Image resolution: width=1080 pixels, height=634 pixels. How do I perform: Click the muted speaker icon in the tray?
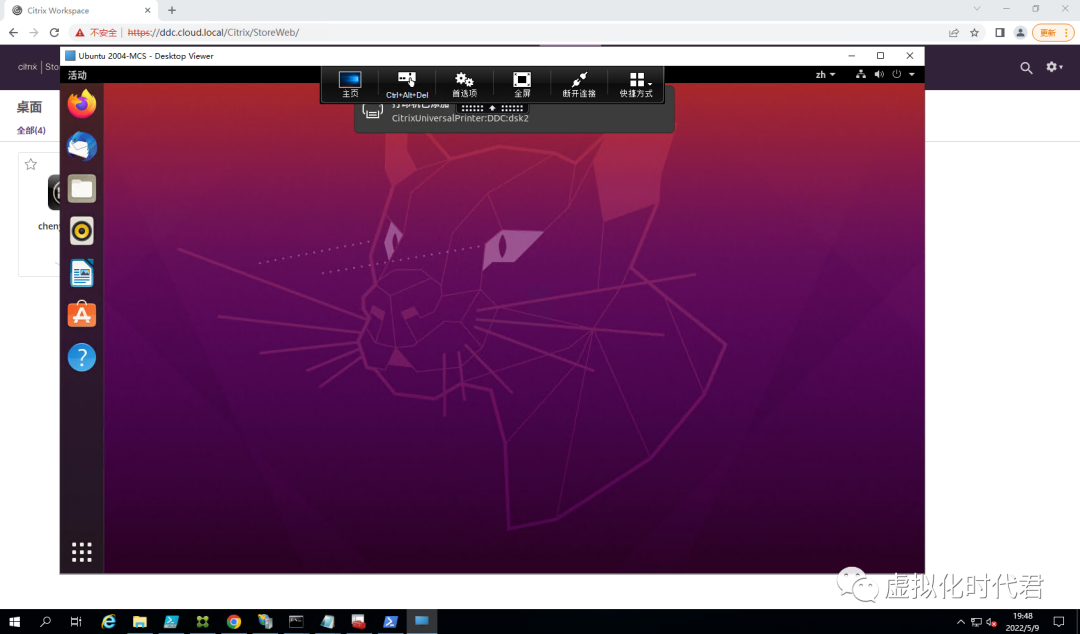pyautogui.click(x=992, y=622)
